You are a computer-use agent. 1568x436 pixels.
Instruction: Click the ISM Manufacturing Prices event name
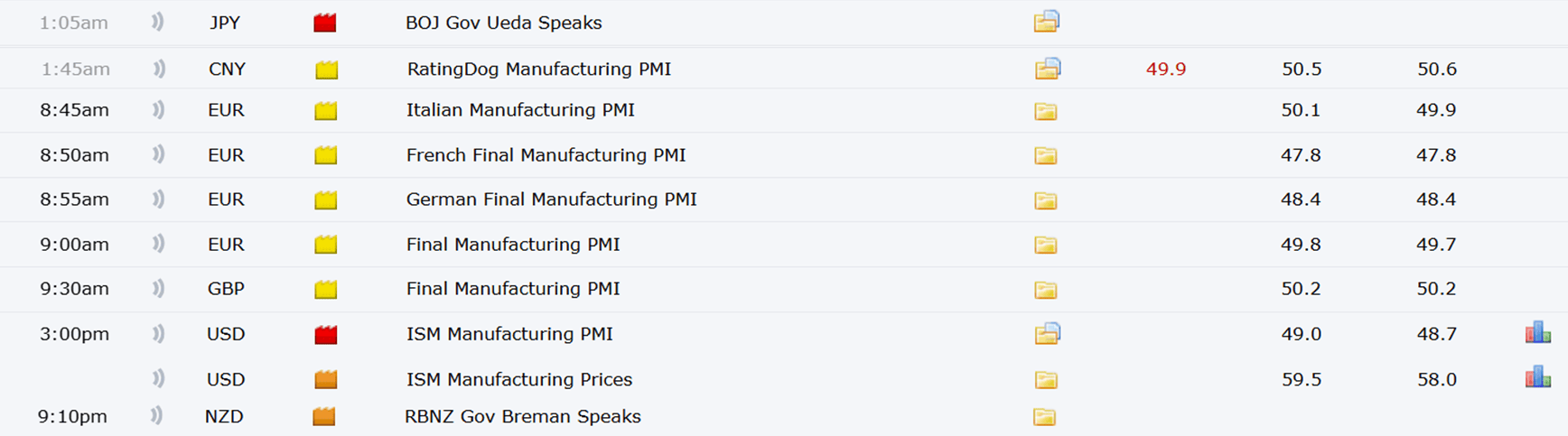pos(518,379)
